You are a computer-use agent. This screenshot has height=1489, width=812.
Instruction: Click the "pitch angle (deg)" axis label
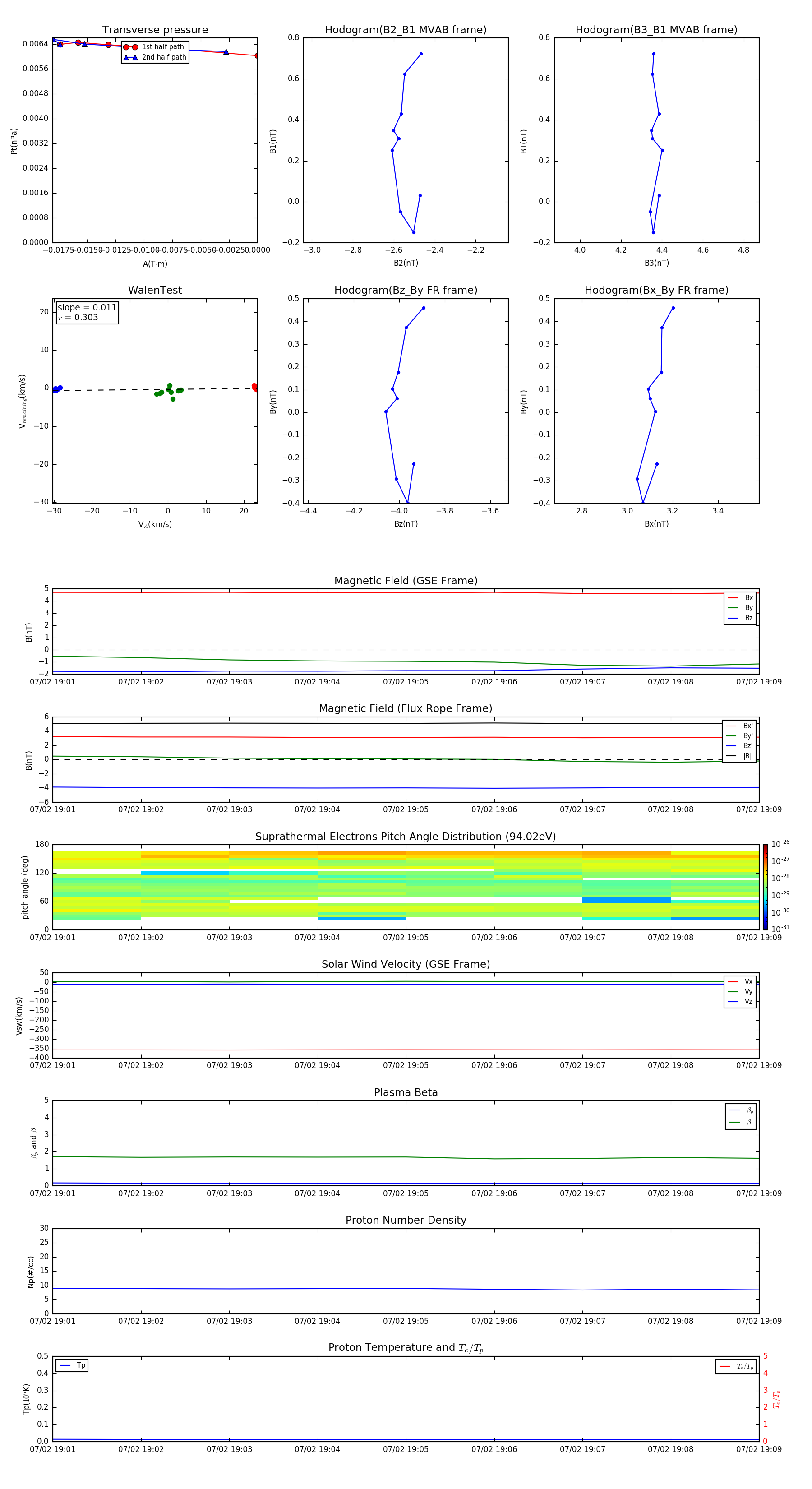point(25,887)
